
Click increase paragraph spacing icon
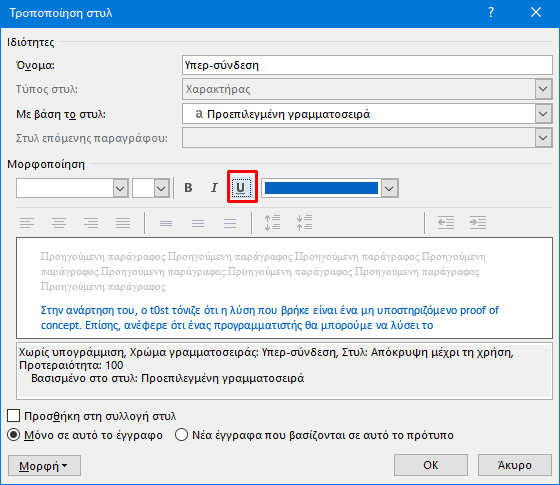point(272,223)
